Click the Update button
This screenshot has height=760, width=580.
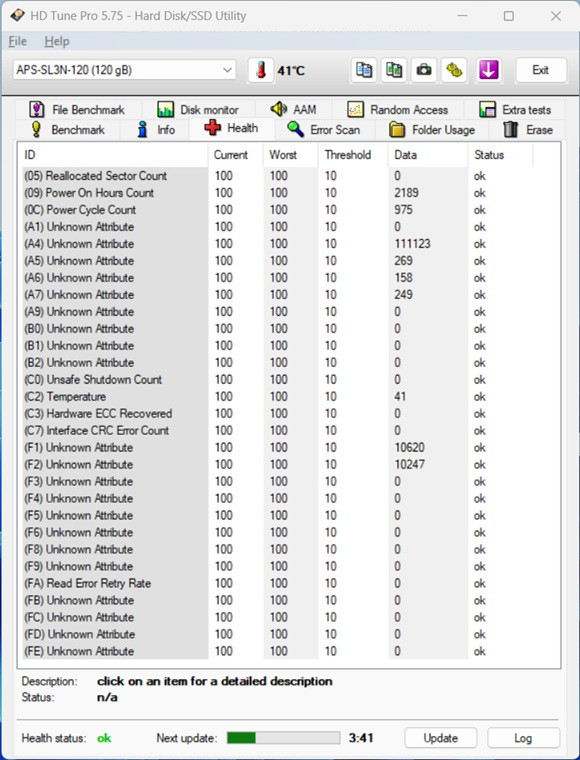440,738
